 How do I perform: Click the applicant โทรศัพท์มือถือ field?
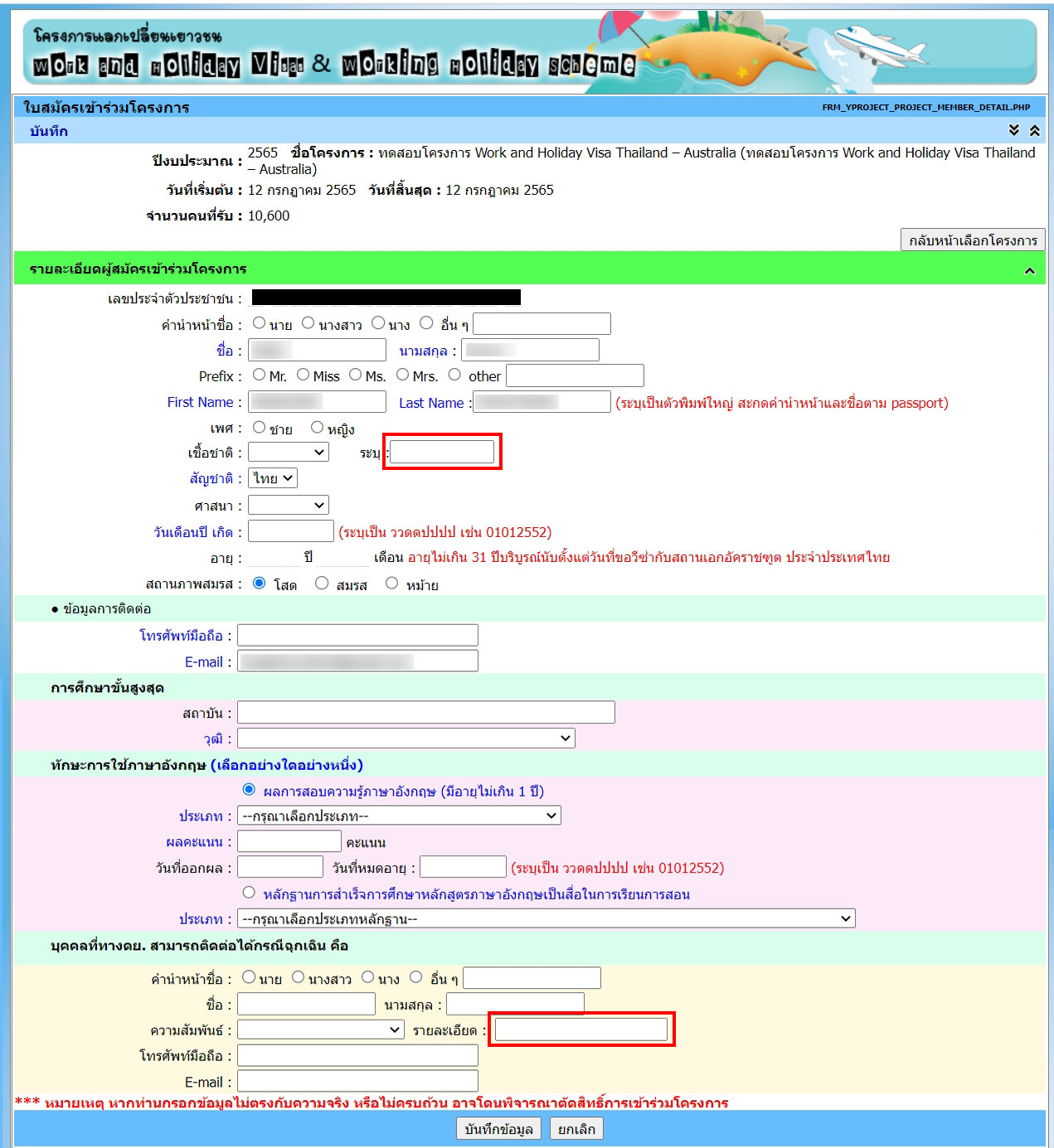pyautogui.click(x=358, y=636)
